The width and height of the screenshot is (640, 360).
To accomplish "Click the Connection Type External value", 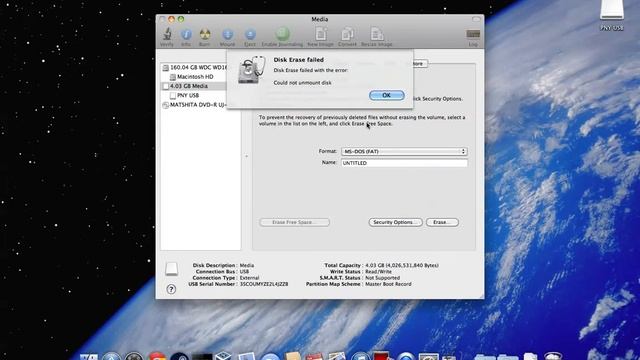I will pyautogui.click(x=249, y=278).
